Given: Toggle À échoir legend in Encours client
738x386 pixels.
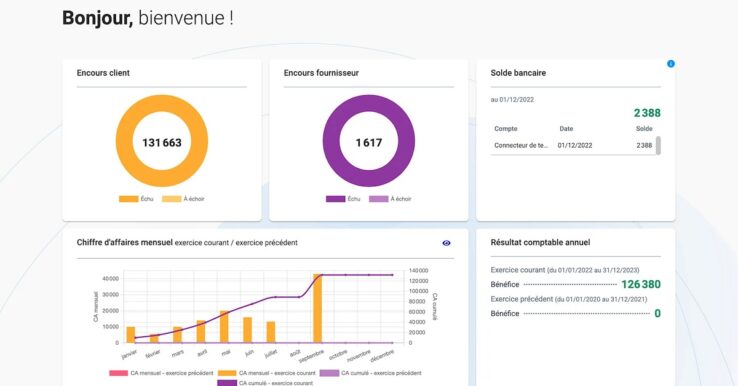Looking at the screenshot, I should click(183, 199).
